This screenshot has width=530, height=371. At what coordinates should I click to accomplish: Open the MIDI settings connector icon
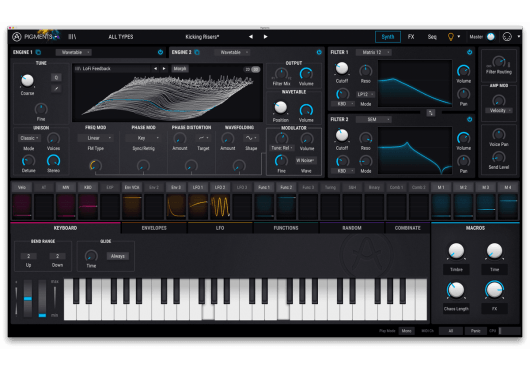pos(507,36)
